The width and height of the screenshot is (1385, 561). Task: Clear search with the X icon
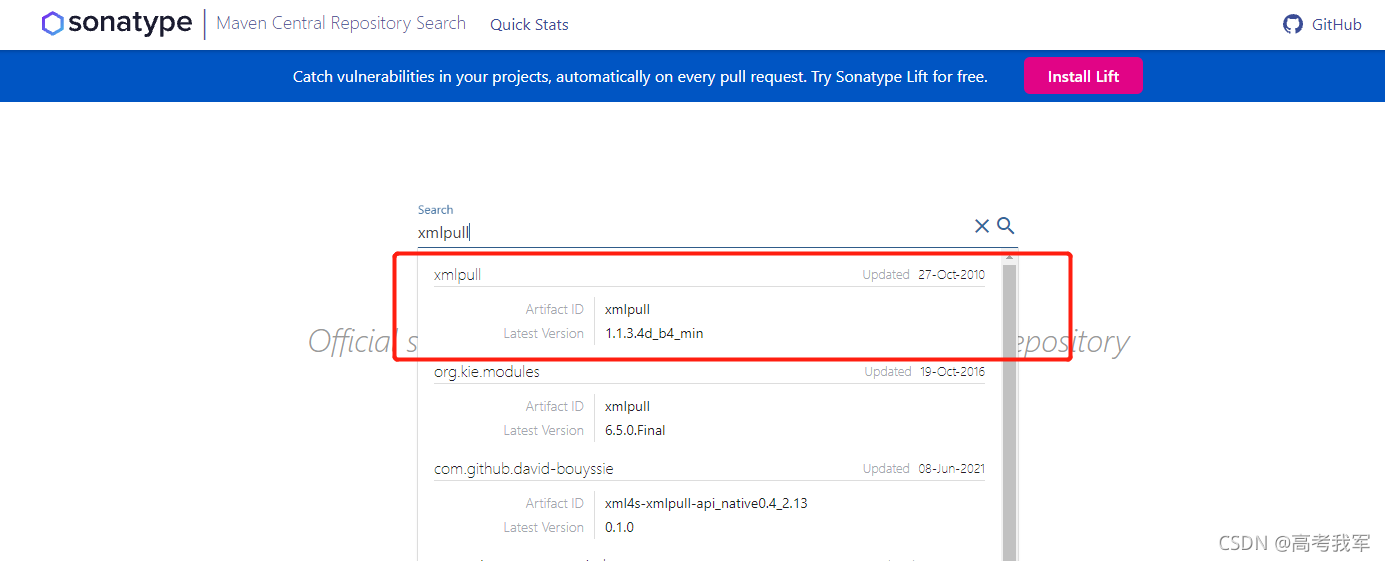982,226
